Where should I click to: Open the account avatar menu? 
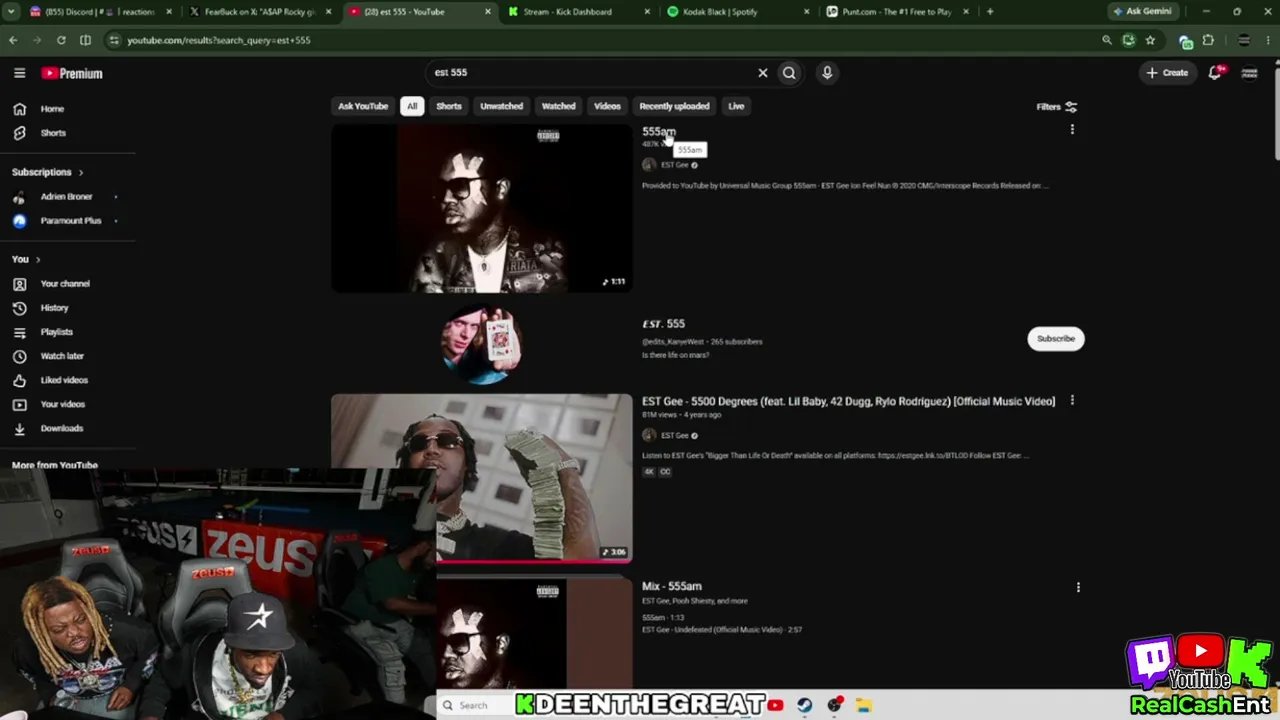1249,73
